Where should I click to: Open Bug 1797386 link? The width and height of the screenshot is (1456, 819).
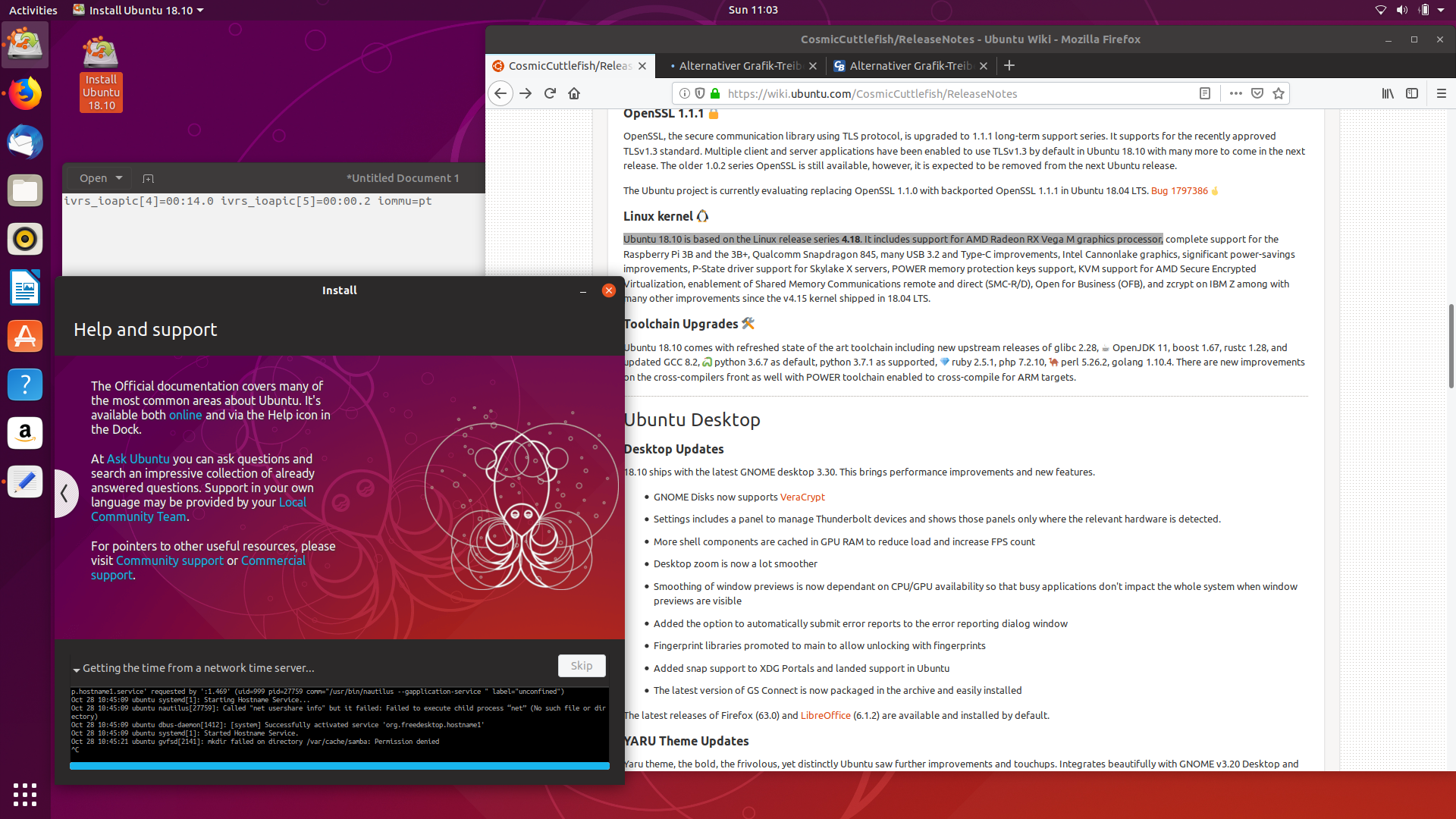[1179, 190]
